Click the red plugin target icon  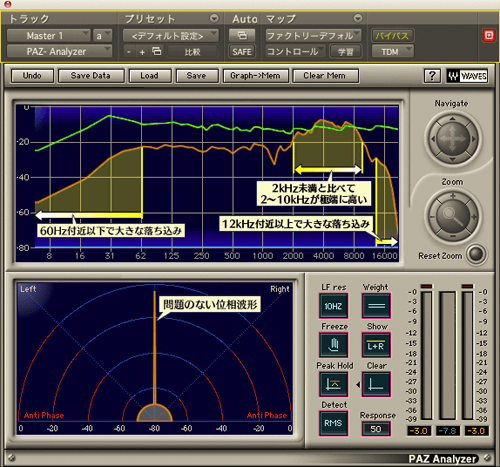[489, 35]
